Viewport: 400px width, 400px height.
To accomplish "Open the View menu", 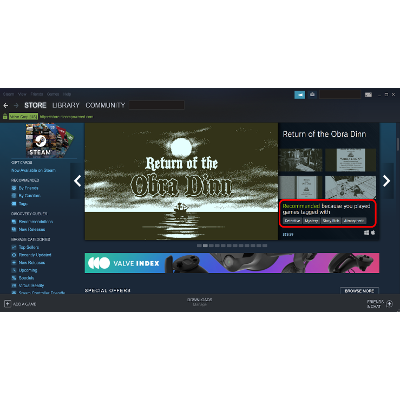I will pyautogui.click(x=22, y=94).
